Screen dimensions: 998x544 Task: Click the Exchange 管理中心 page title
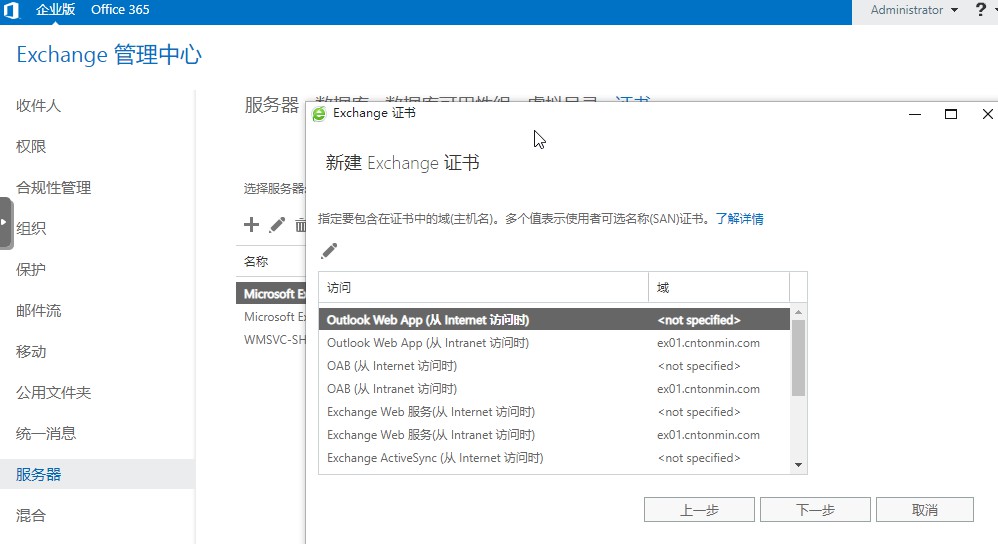click(x=109, y=55)
